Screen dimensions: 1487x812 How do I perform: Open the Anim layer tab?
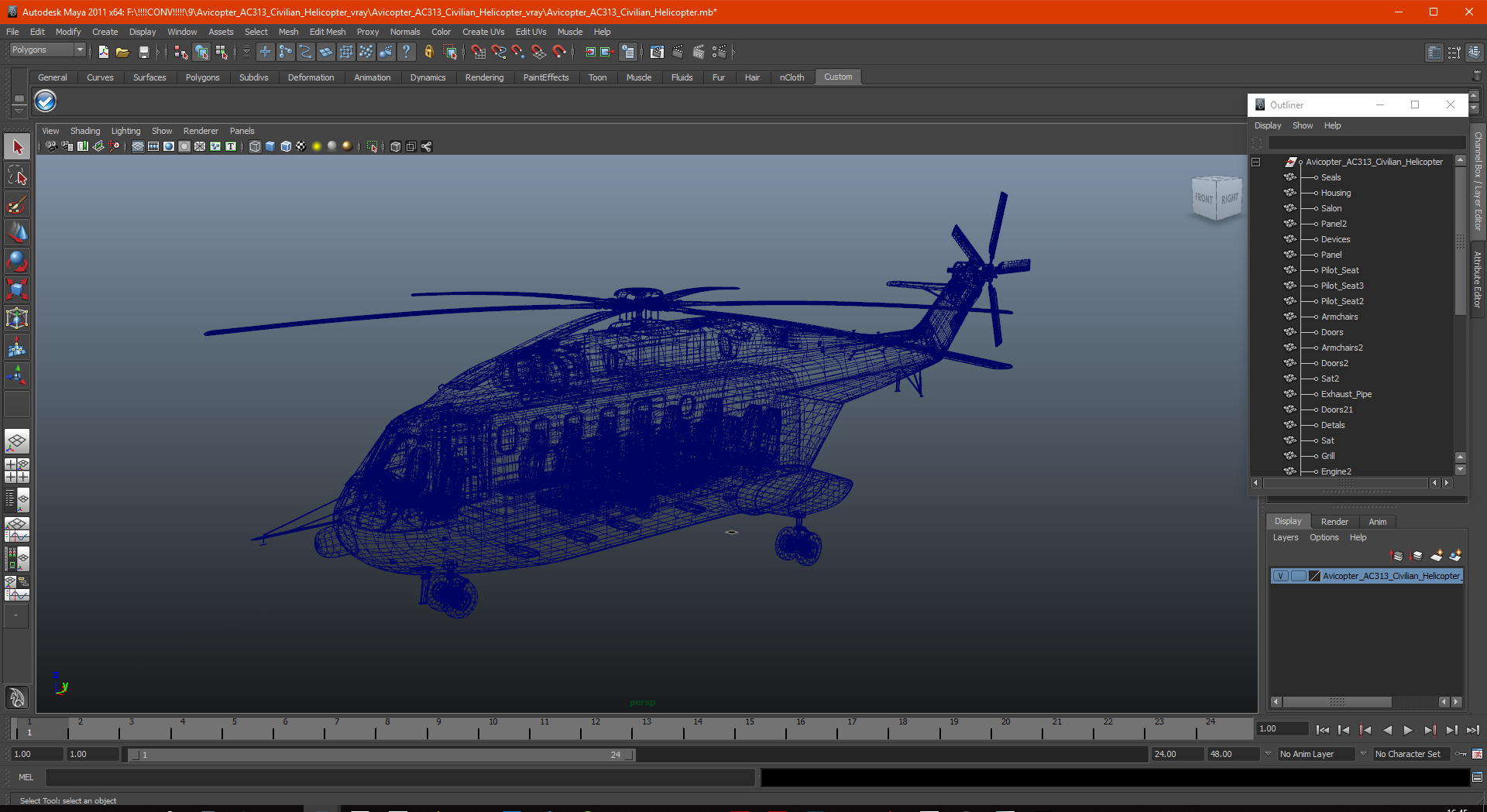pos(1377,522)
